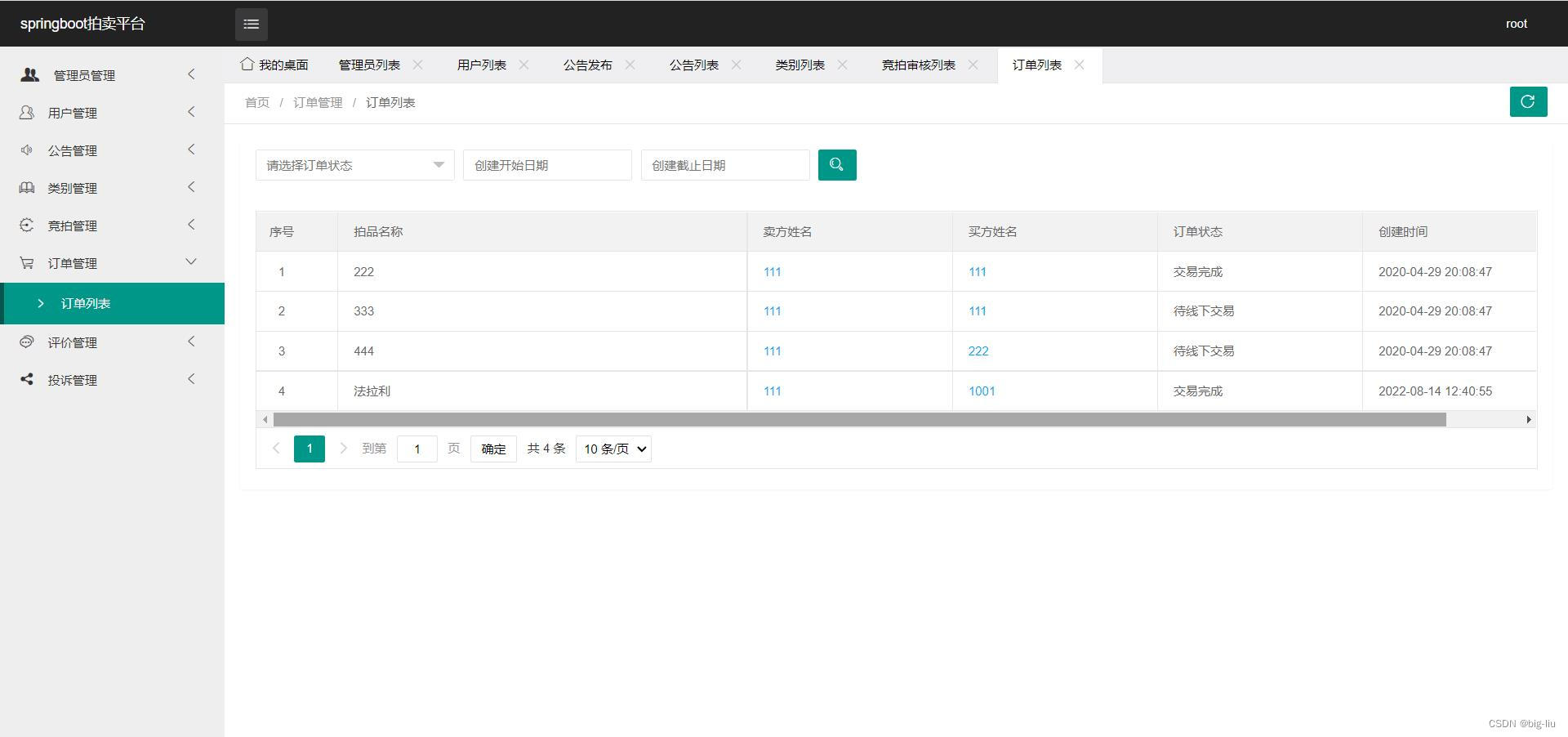Click the page 1 pagination button
1568x737 pixels.
click(x=310, y=449)
